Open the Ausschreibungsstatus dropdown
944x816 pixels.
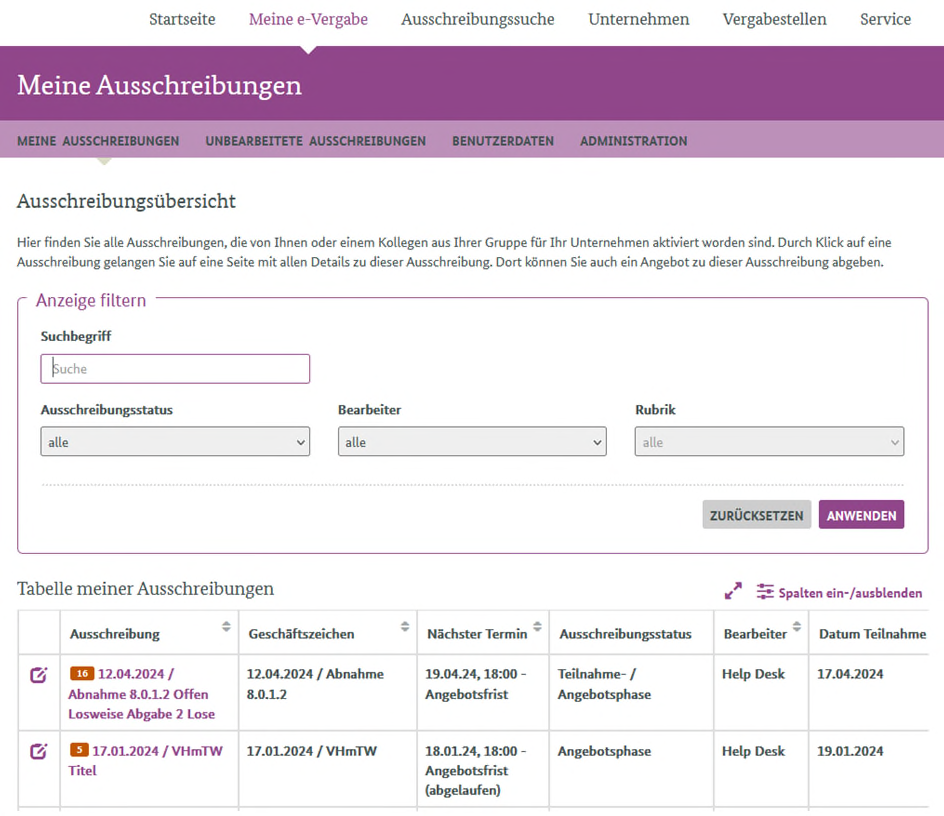175,442
